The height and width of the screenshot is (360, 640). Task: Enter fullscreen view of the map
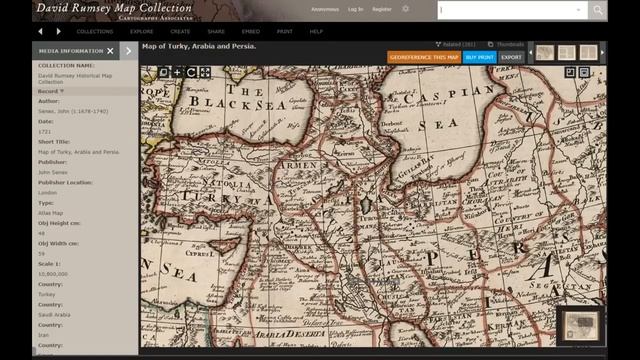205,72
